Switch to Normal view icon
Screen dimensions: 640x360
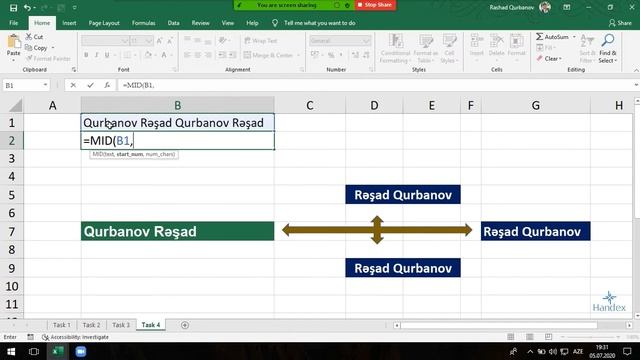tap(511, 337)
